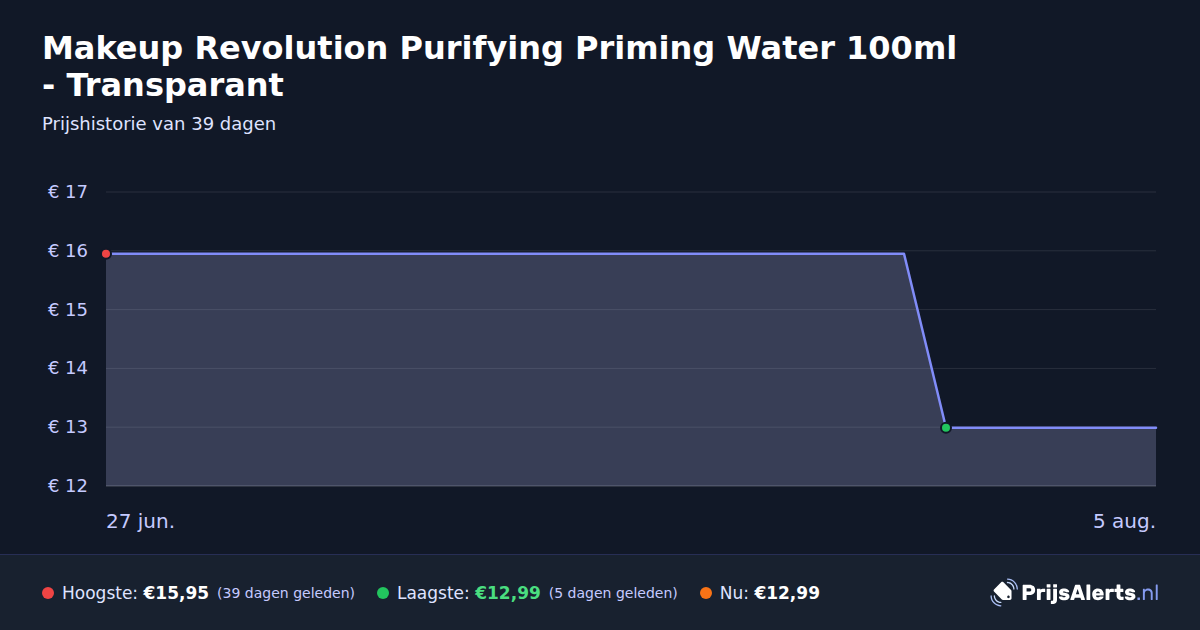Click the orange Nu legend dot
This screenshot has width=1200, height=630.
click(706, 593)
